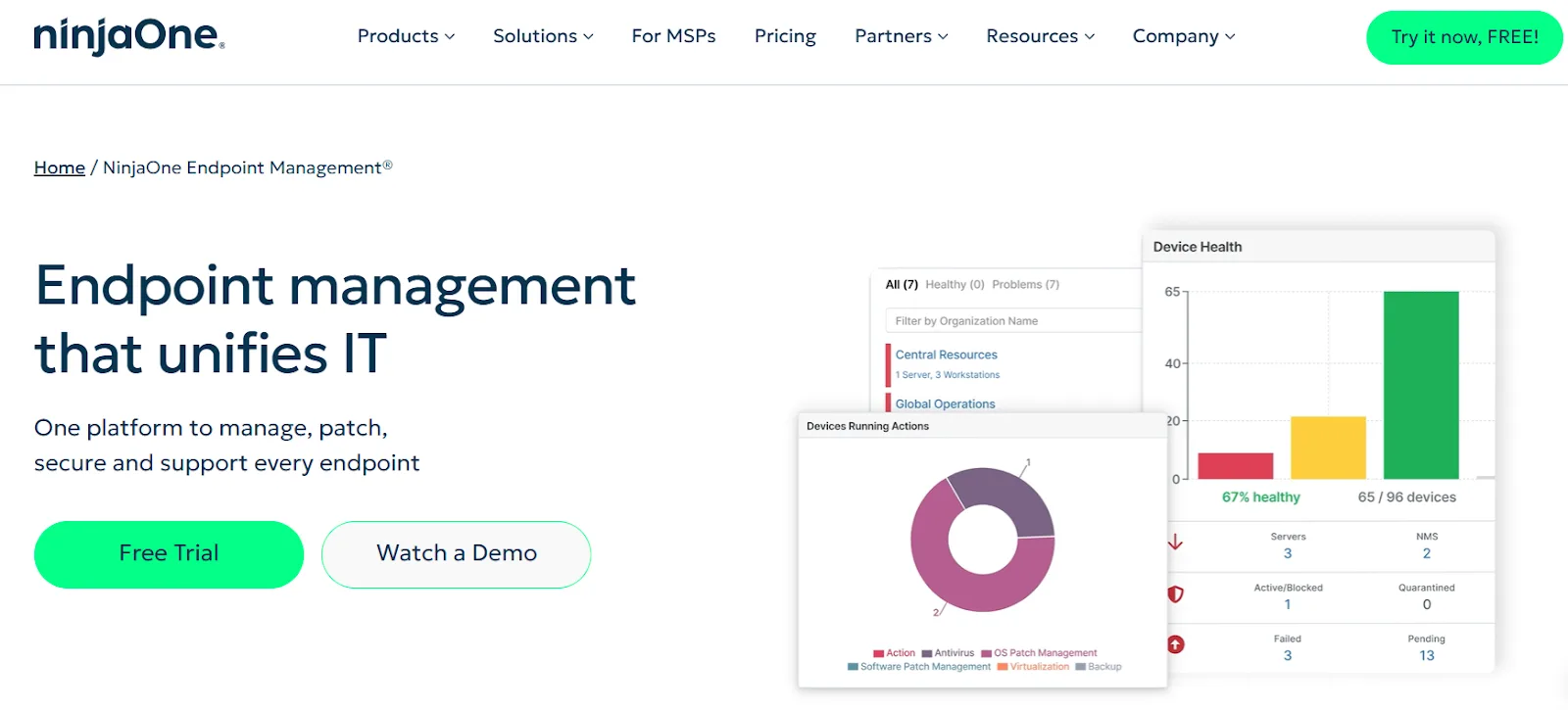Click the red shield icon beside Active/Blocked
The height and width of the screenshot is (710, 1568).
pyautogui.click(x=1176, y=593)
